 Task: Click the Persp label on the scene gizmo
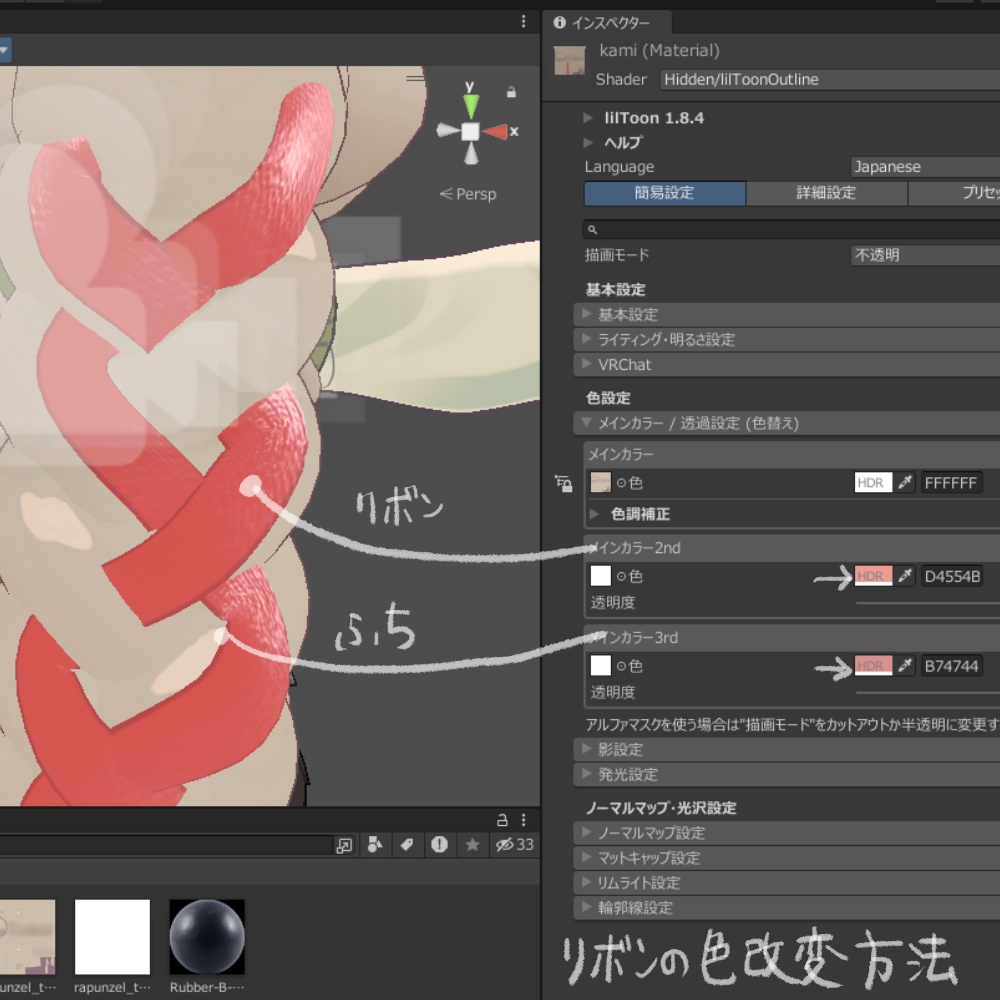coord(470,194)
